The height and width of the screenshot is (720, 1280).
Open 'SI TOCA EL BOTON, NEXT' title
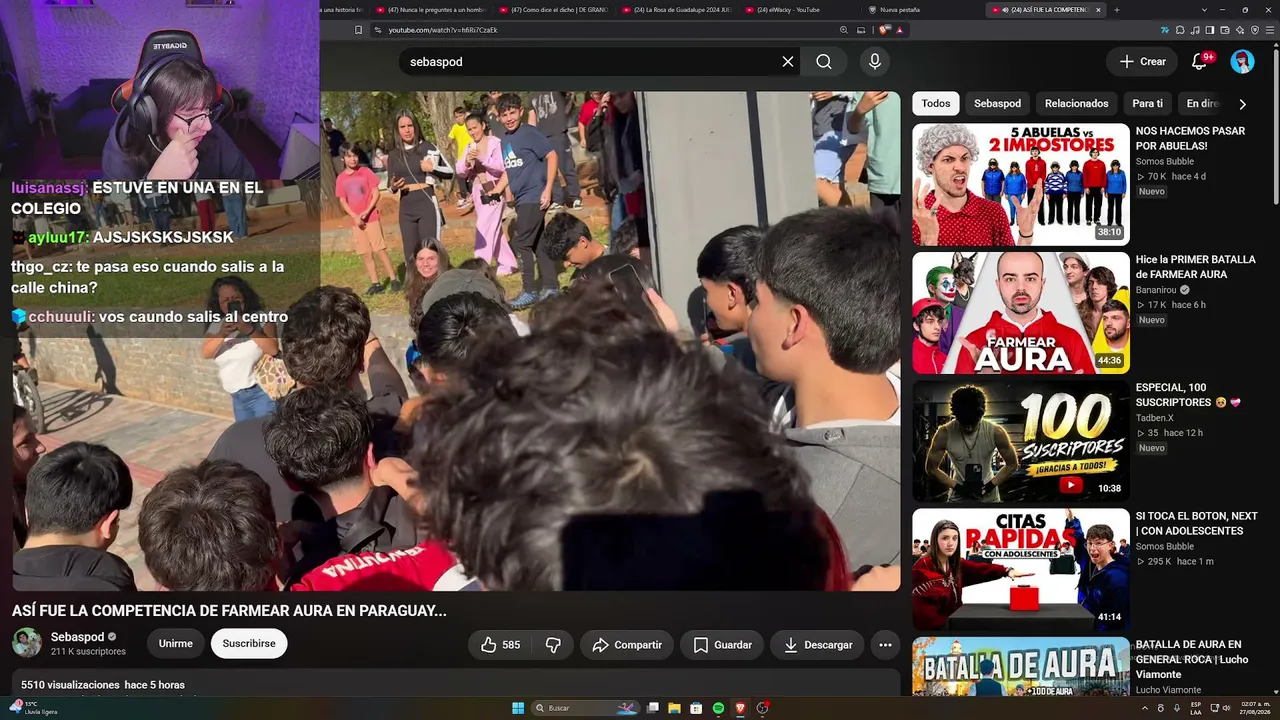(1196, 523)
